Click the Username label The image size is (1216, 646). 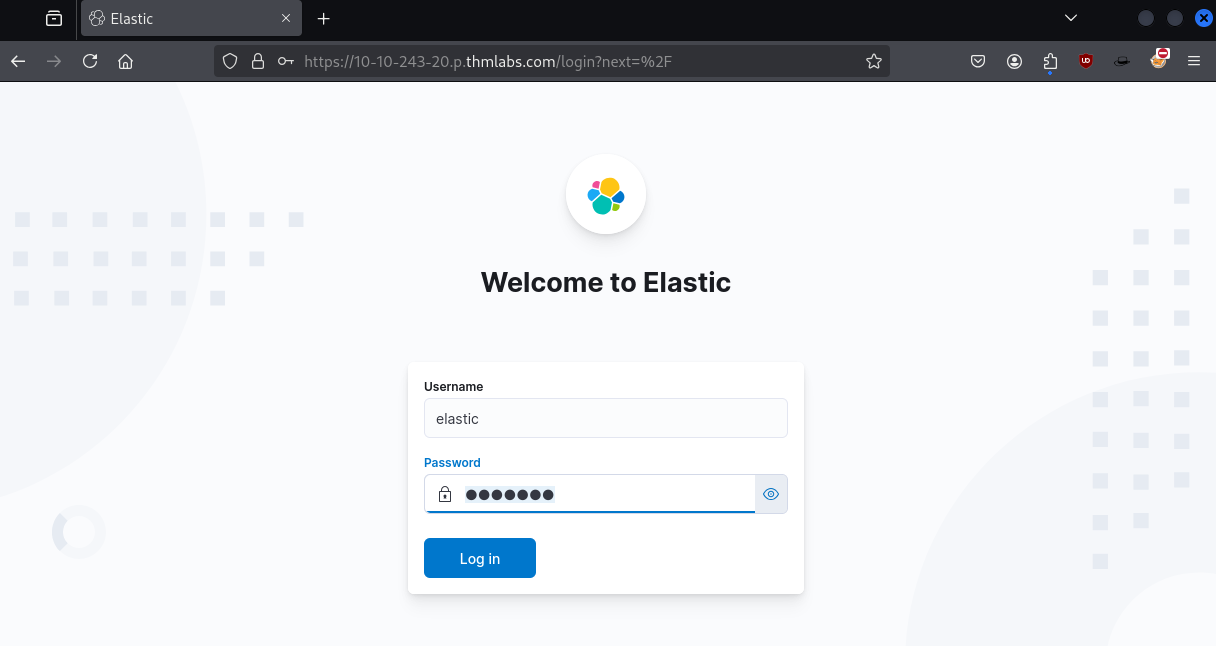coord(453,386)
